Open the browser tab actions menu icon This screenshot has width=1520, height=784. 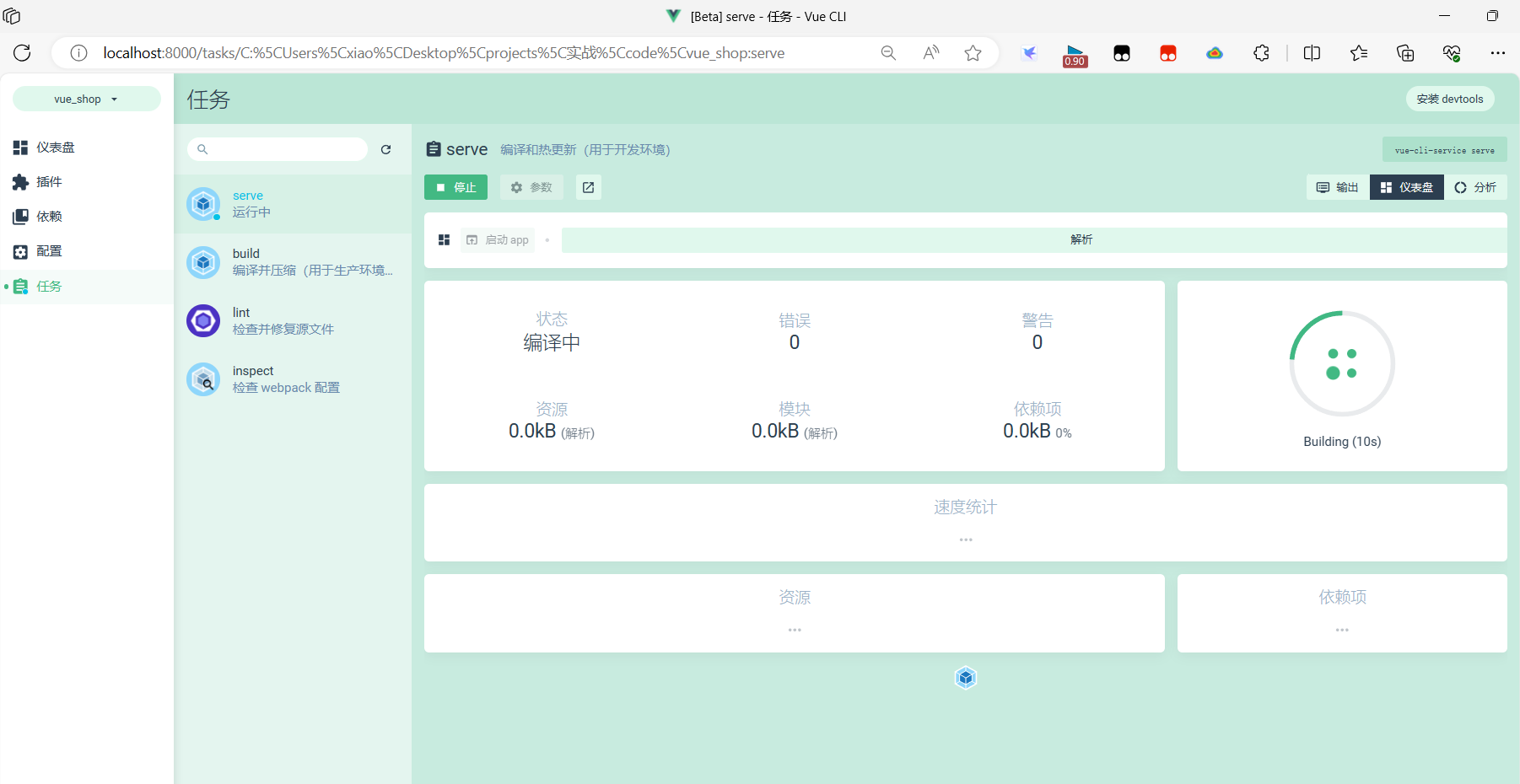point(12,16)
